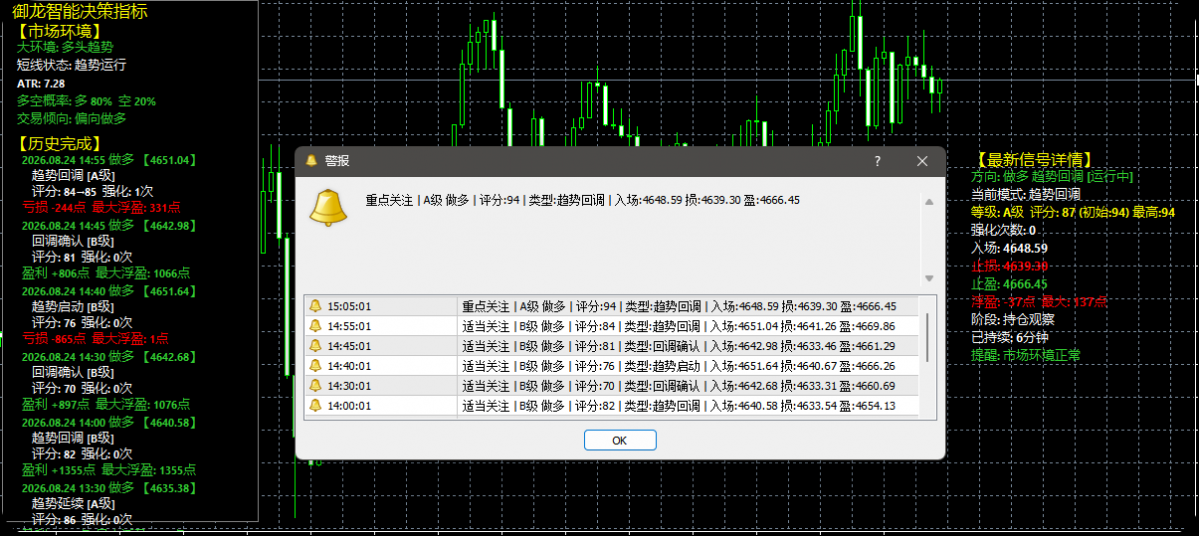Select the 14:45:01 alert row
This screenshot has height=536, width=1199.
coord(612,346)
